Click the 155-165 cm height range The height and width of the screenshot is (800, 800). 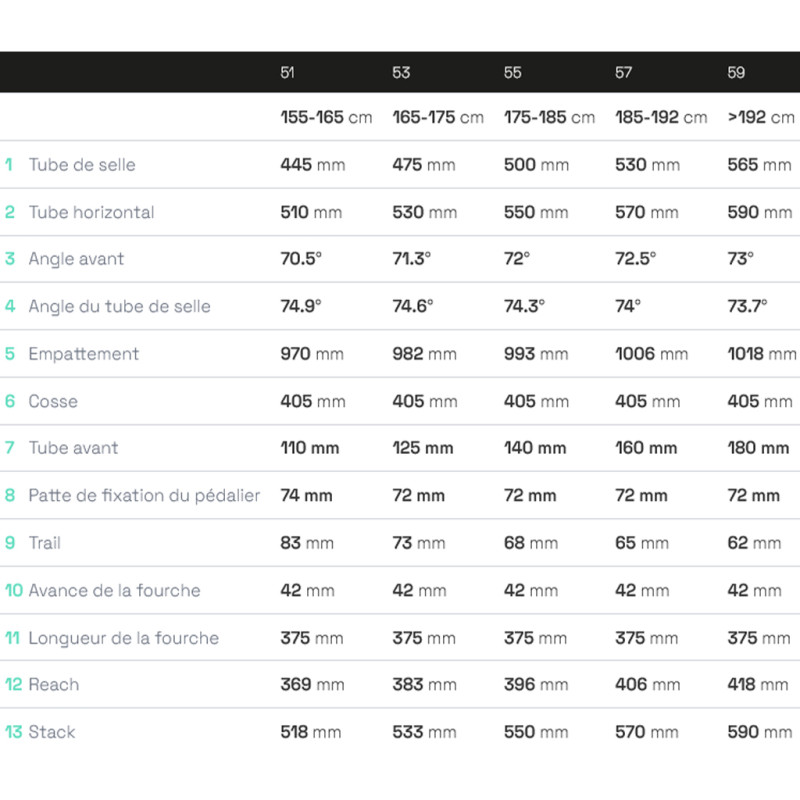327,117
